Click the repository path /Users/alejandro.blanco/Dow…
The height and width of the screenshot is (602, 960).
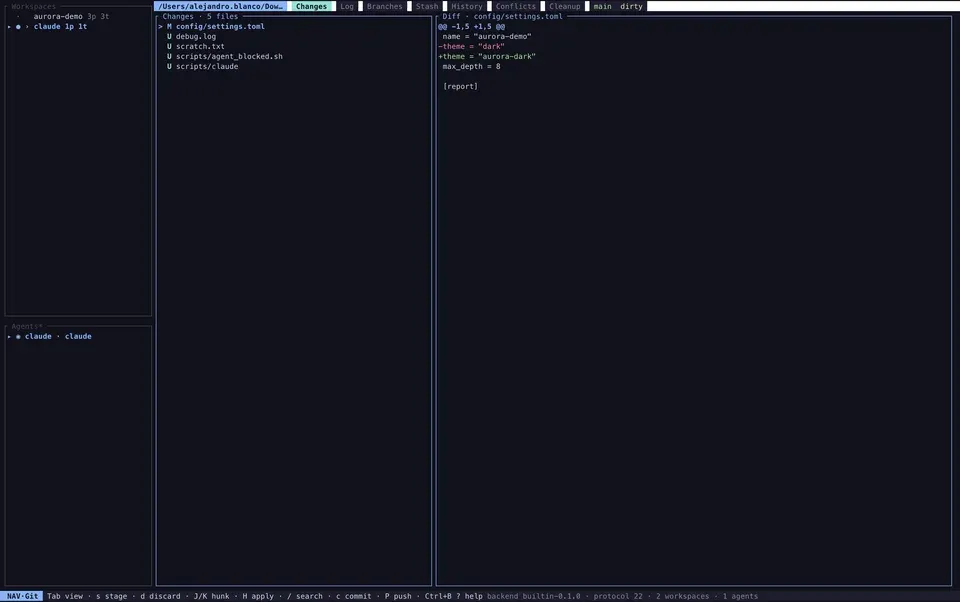(x=220, y=6)
